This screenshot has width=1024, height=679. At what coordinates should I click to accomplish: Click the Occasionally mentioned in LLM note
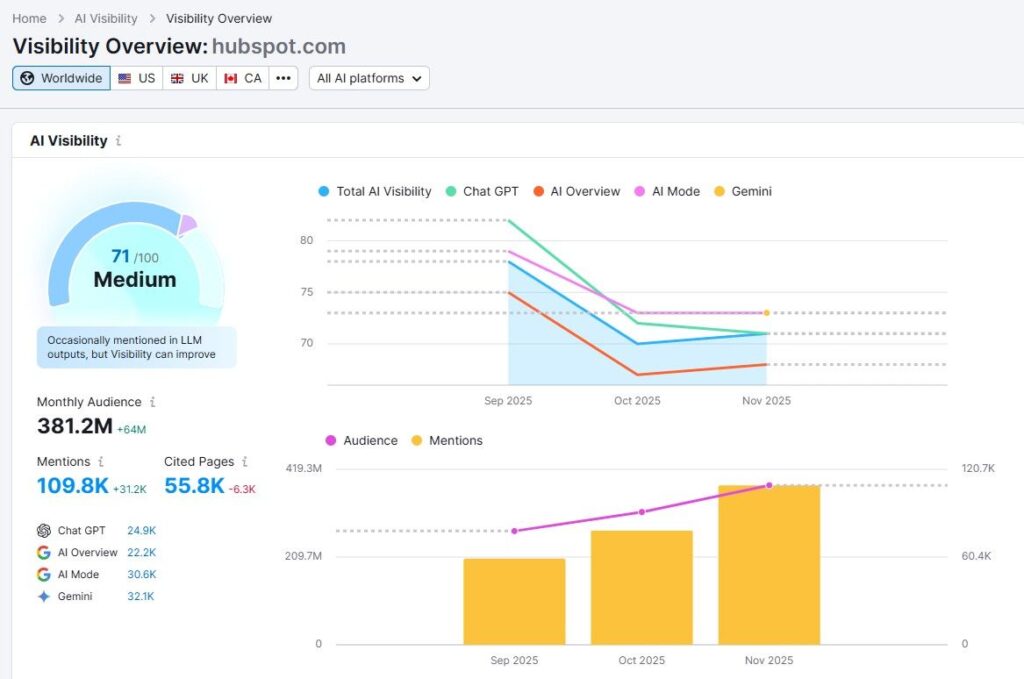(x=136, y=347)
